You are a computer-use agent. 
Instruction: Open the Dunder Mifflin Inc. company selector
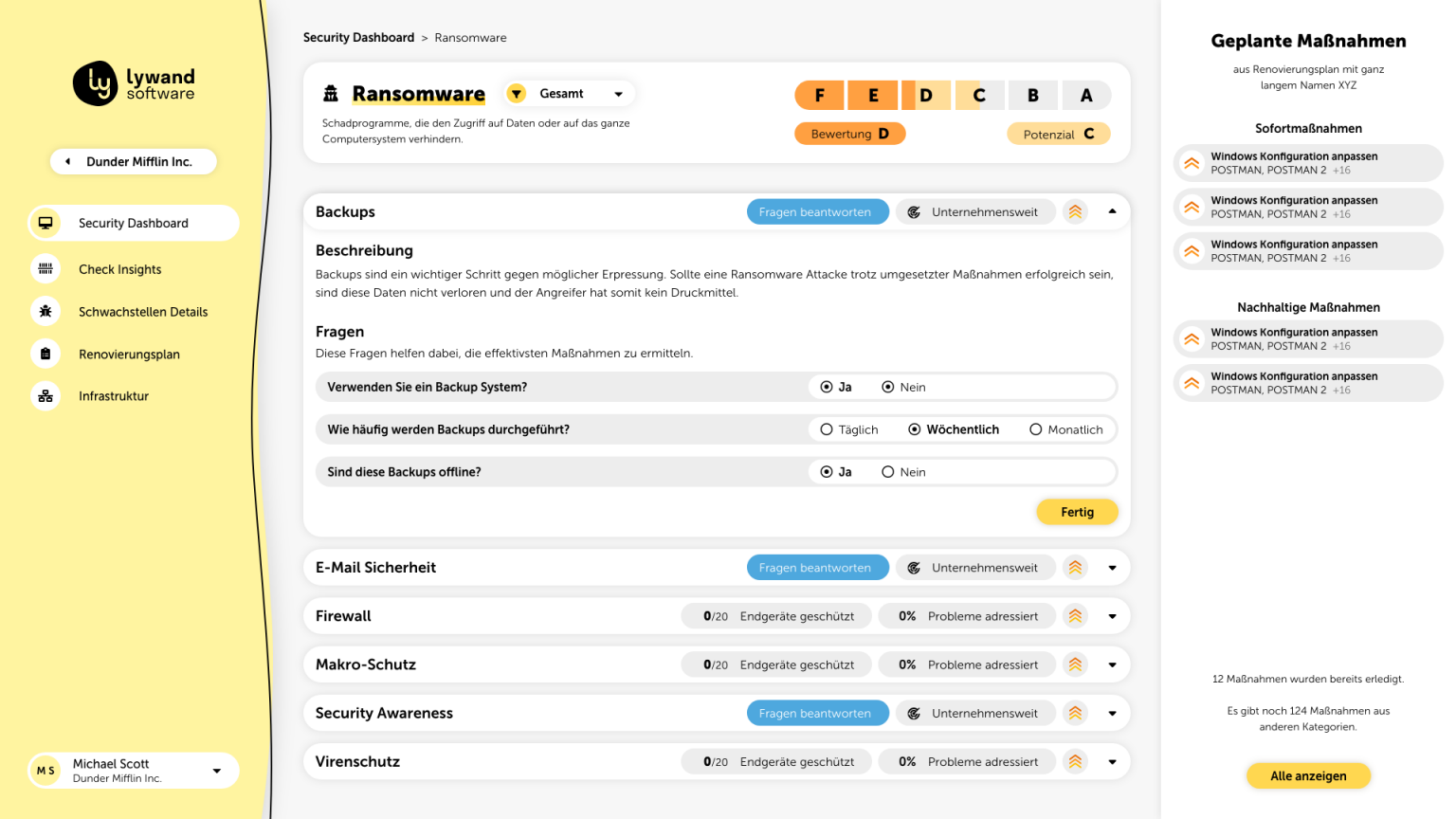134,161
